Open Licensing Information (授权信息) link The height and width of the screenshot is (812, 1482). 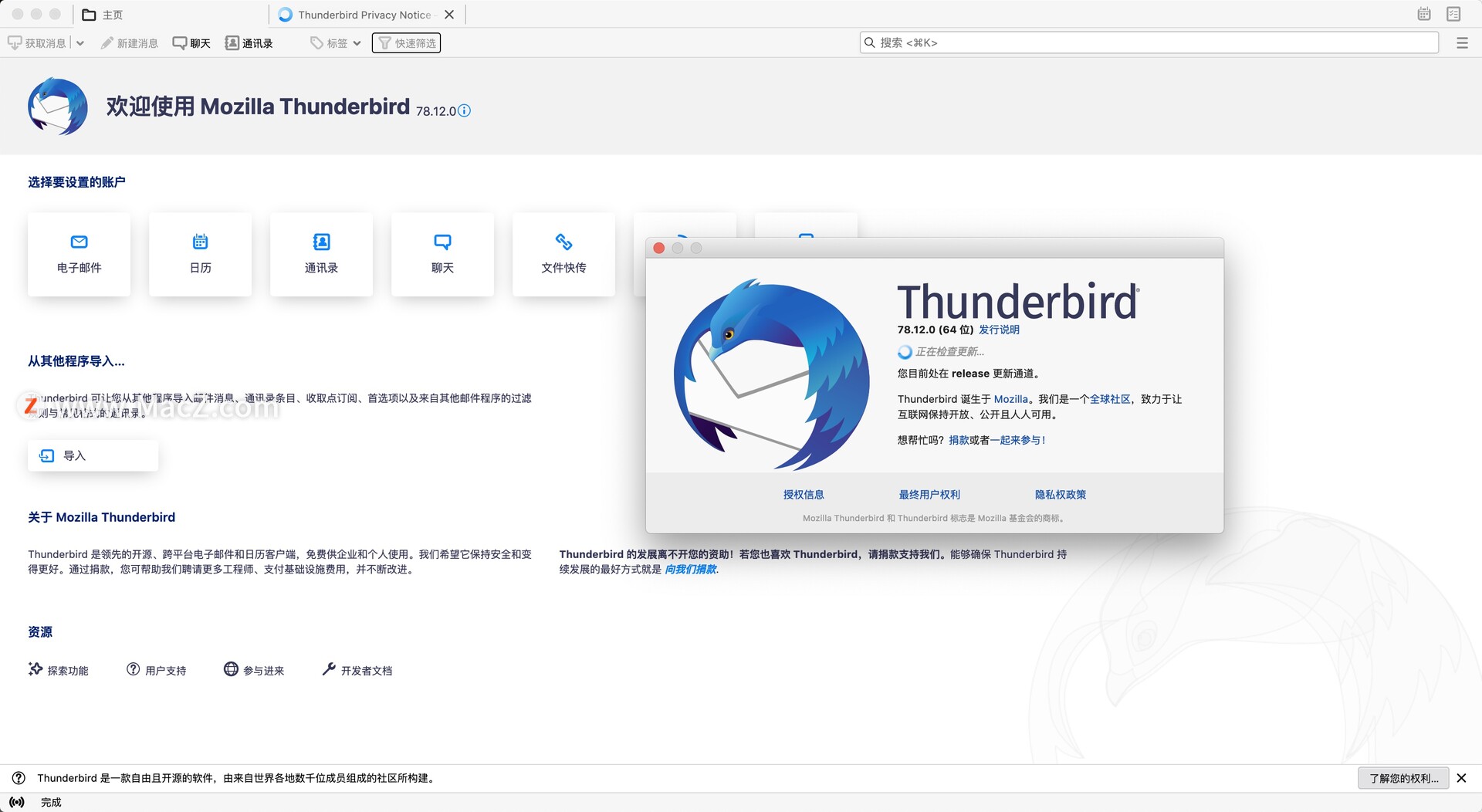pos(804,495)
